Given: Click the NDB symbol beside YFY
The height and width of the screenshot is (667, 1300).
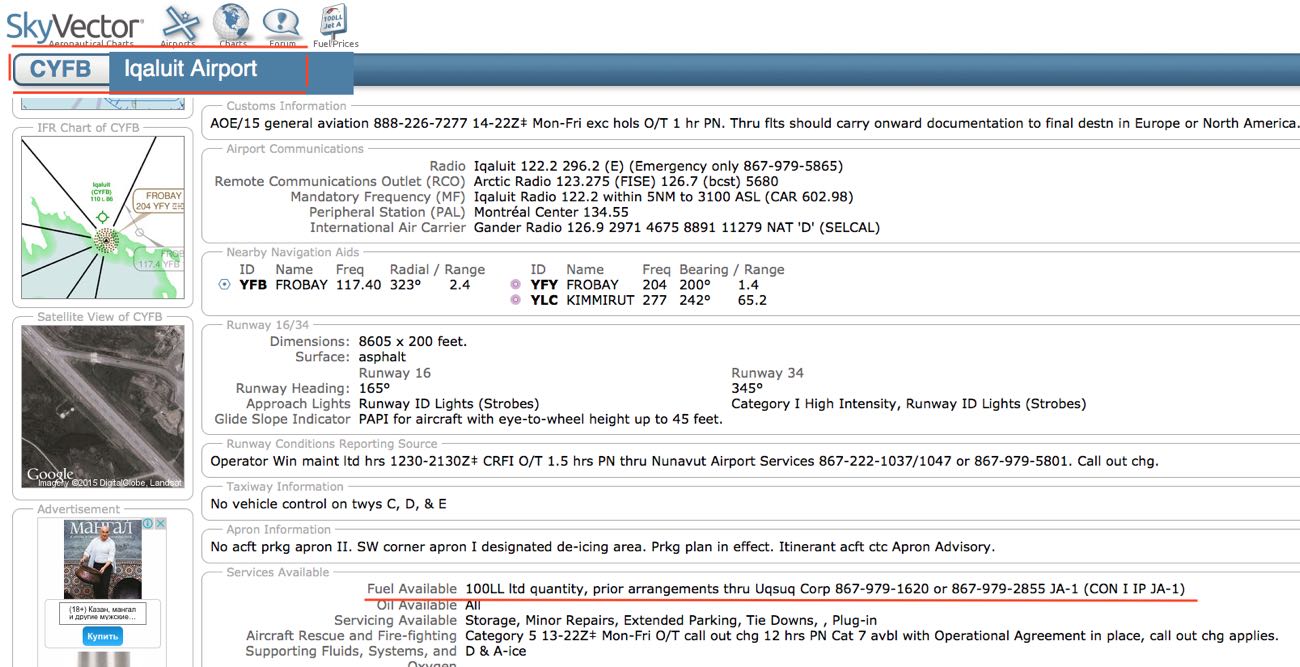Looking at the screenshot, I should pos(516,285).
